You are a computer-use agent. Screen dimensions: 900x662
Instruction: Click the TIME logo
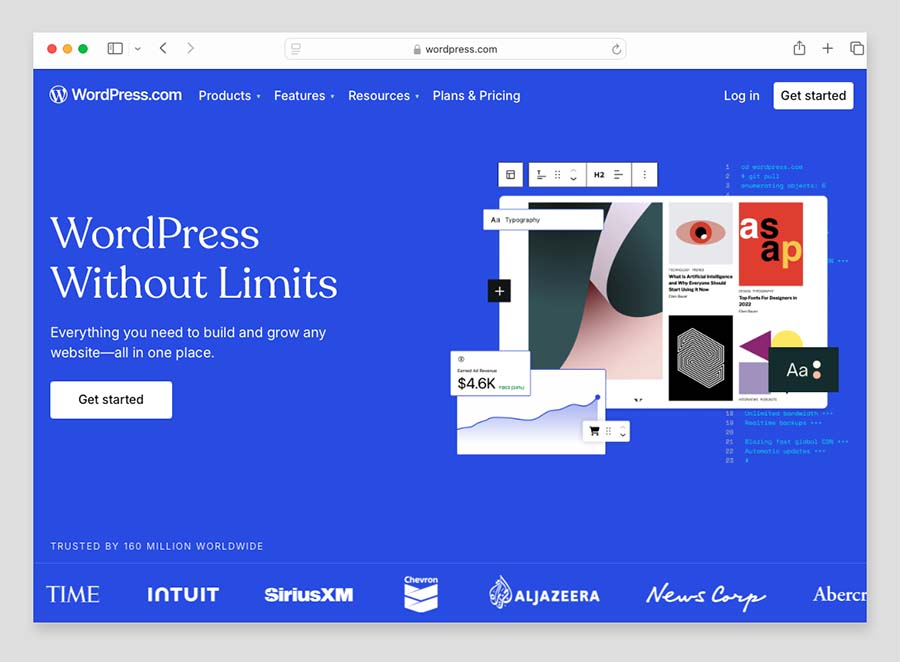coord(73,594)
